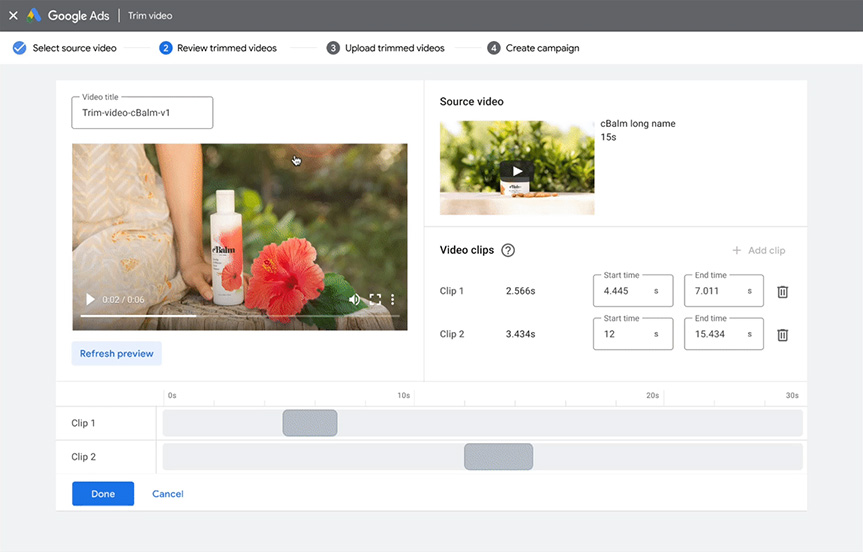Edit the Video title field
The width and height of the screenshot is (863, 552).
click(x=142, y=113)
